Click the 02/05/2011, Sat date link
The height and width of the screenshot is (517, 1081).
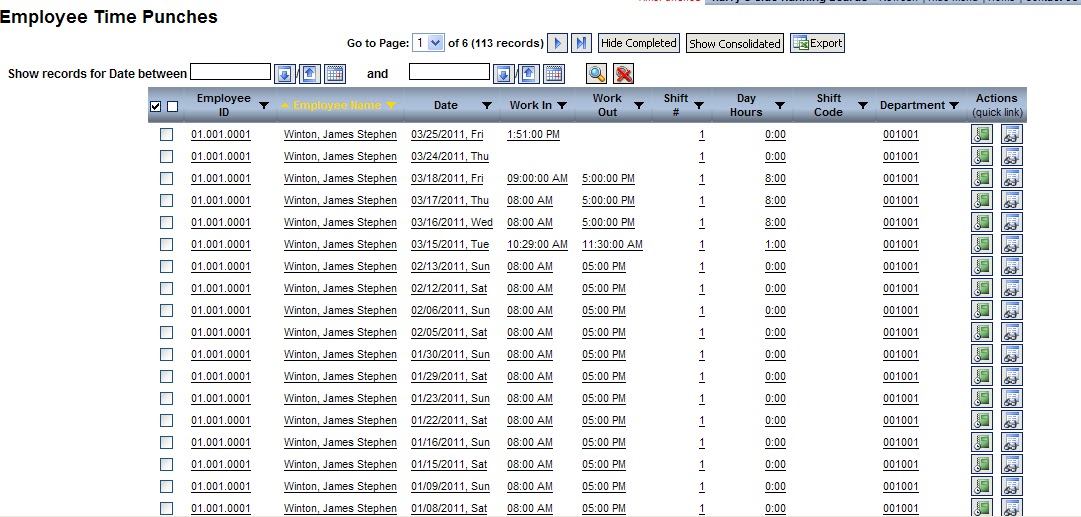[449, 332]
